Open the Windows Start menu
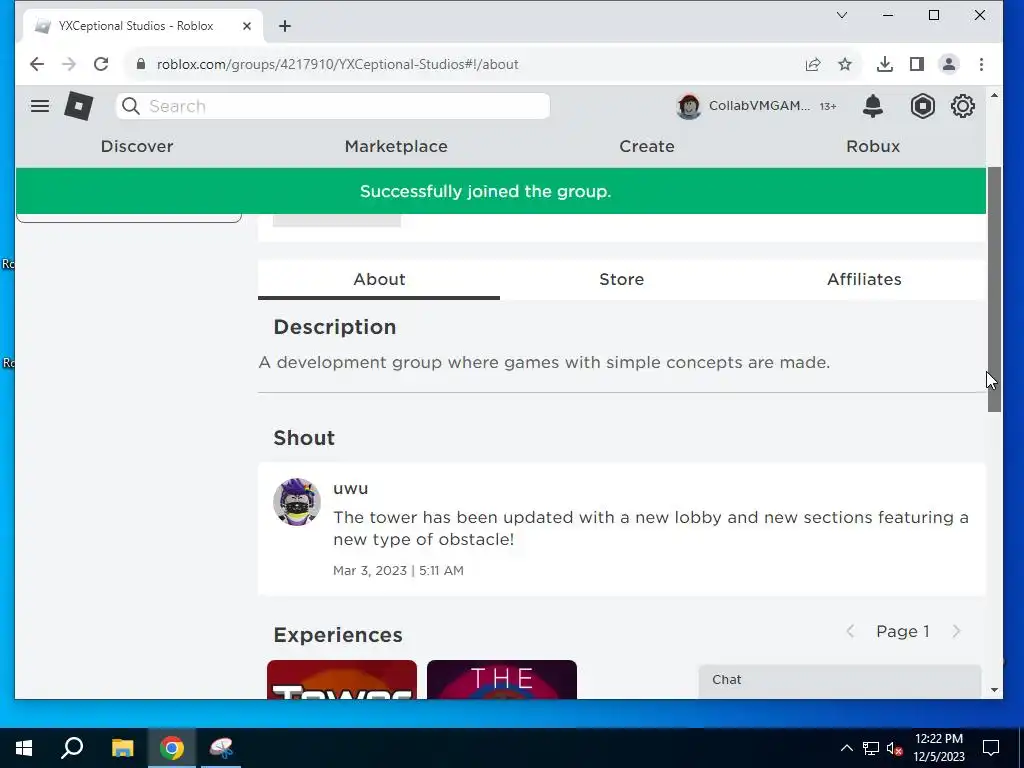The image size is (1024, 768). pyautogui.click(x=24, y=748)
